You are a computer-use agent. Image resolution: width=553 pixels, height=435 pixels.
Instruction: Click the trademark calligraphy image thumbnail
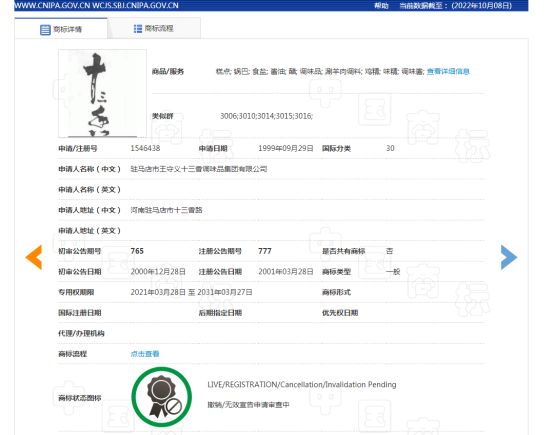pos(102,93)
